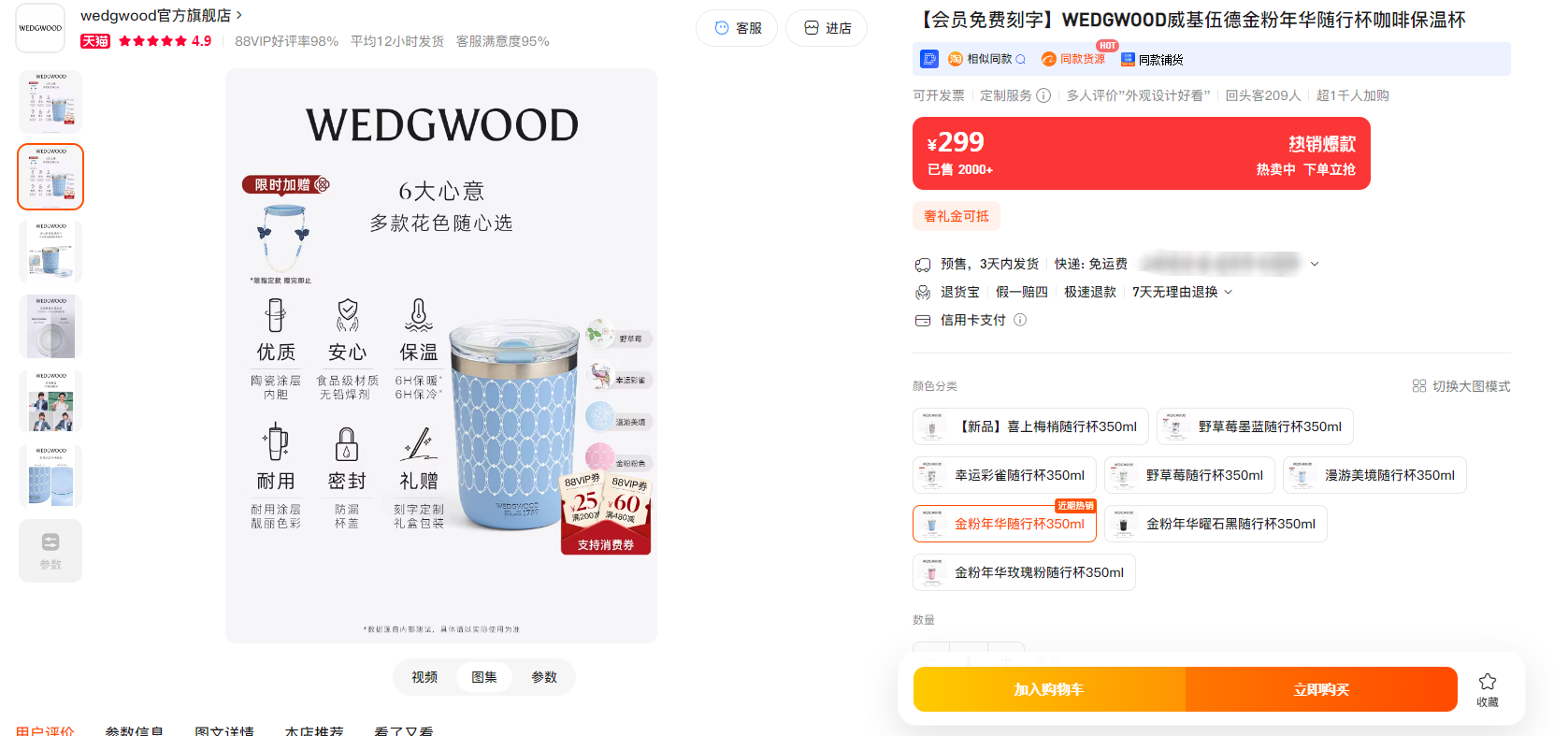Choose 金粉年华曜石黑随行杯350ml option
This screenshot has width=1568, height=736.
pyautogui.click(x=1216, y=524)
